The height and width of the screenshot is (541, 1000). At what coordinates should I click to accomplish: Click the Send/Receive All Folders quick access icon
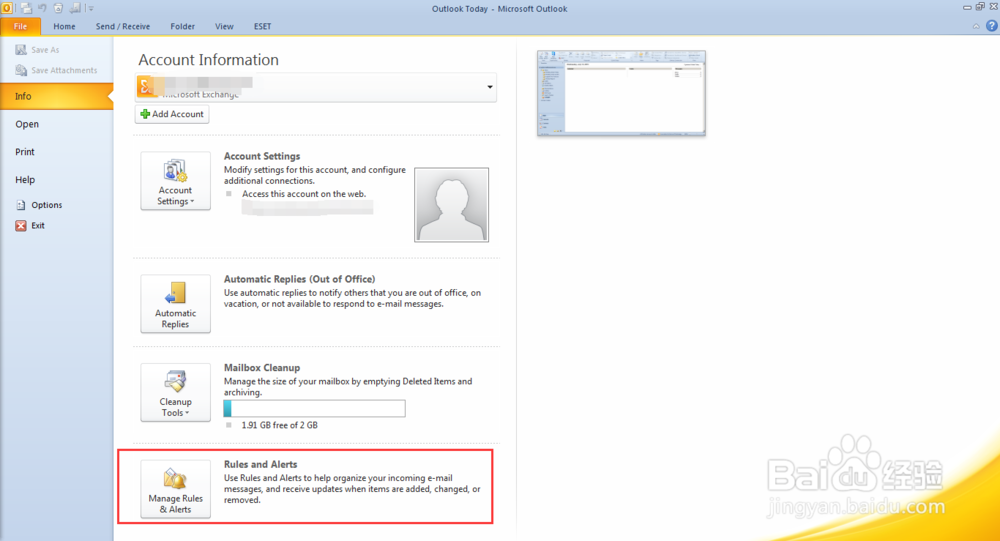click(26, 8)
